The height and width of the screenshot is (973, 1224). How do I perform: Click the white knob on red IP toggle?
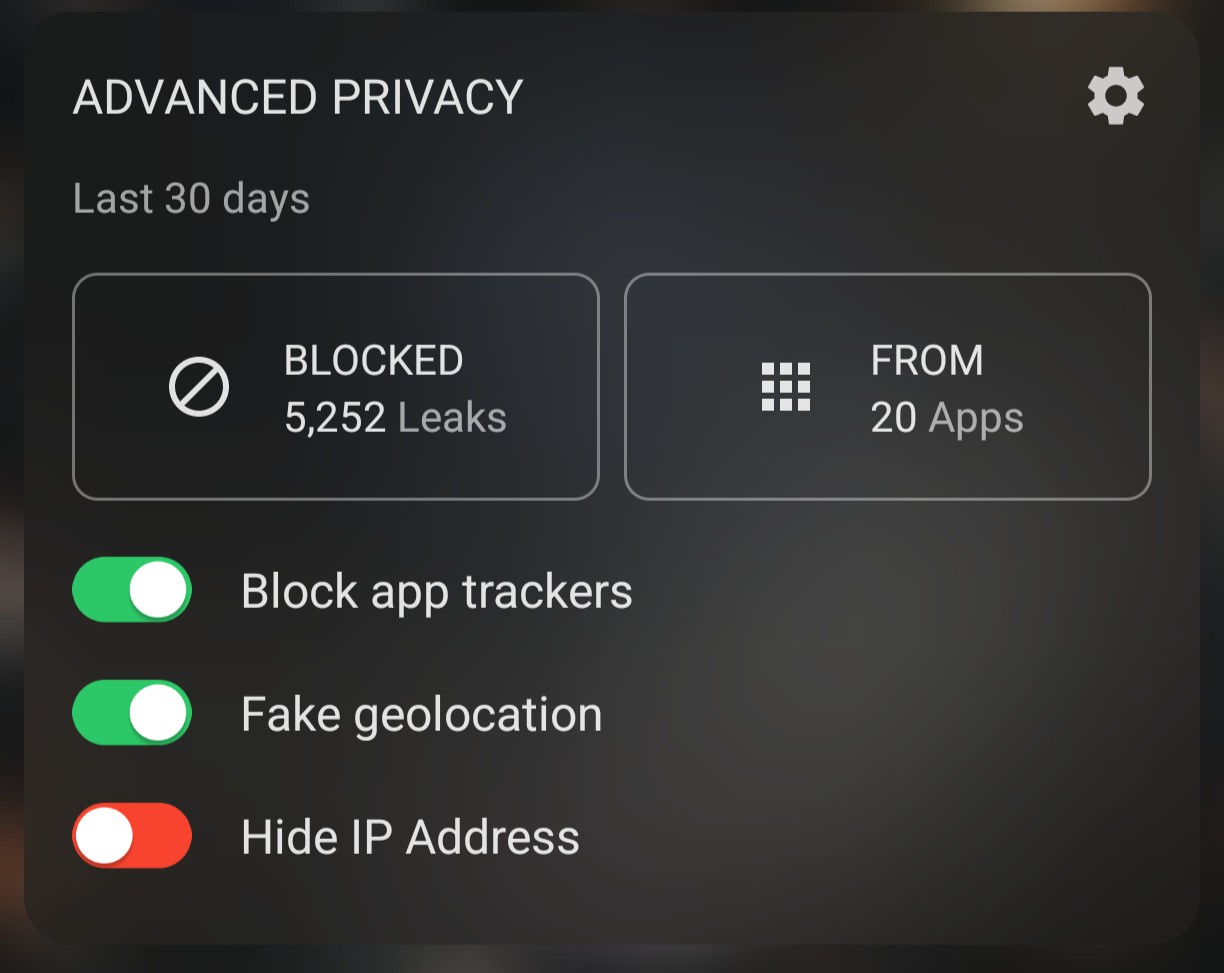pos(105,836)
